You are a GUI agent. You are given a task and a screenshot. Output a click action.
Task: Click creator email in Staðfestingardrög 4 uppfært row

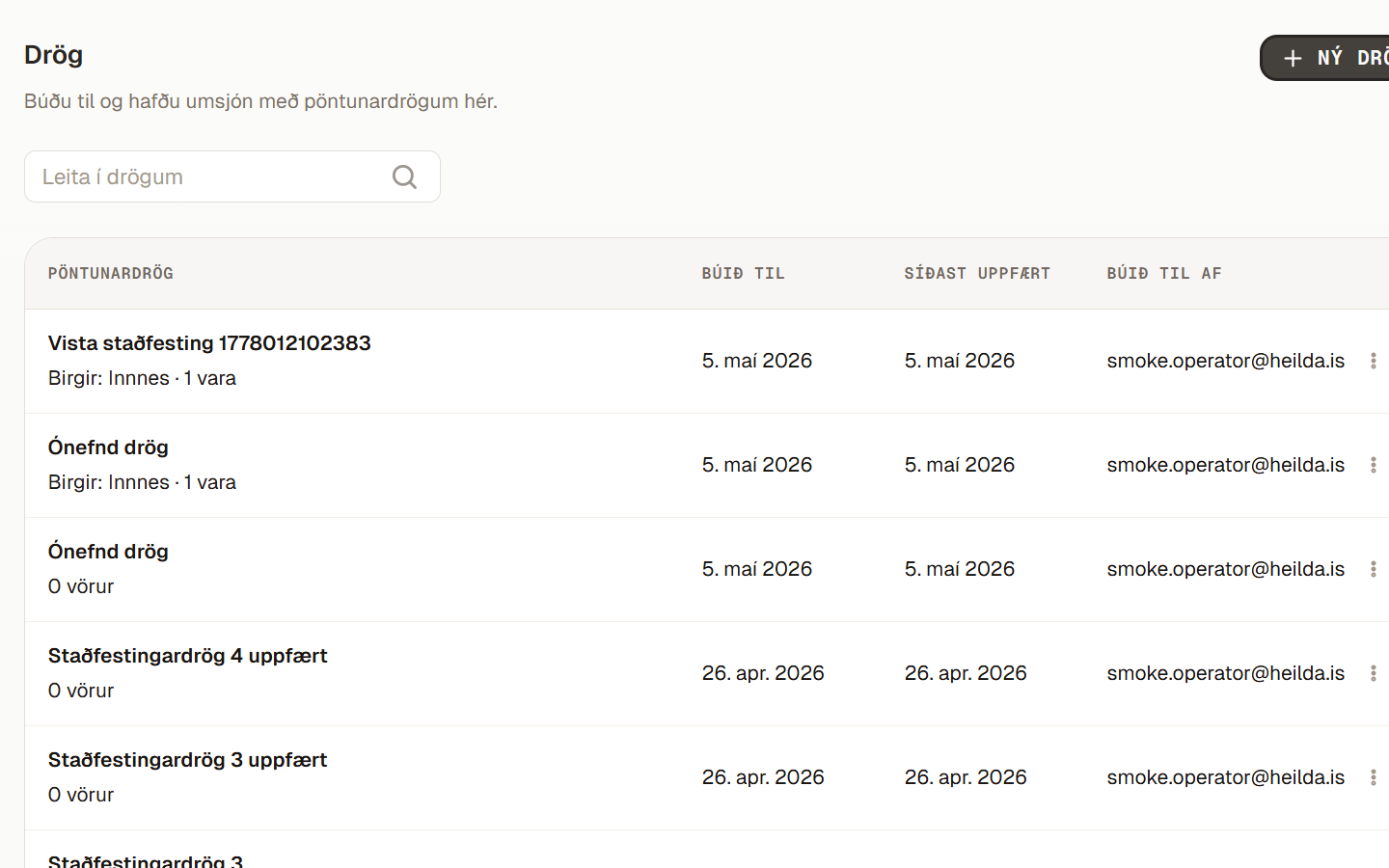pos(1226,673)
